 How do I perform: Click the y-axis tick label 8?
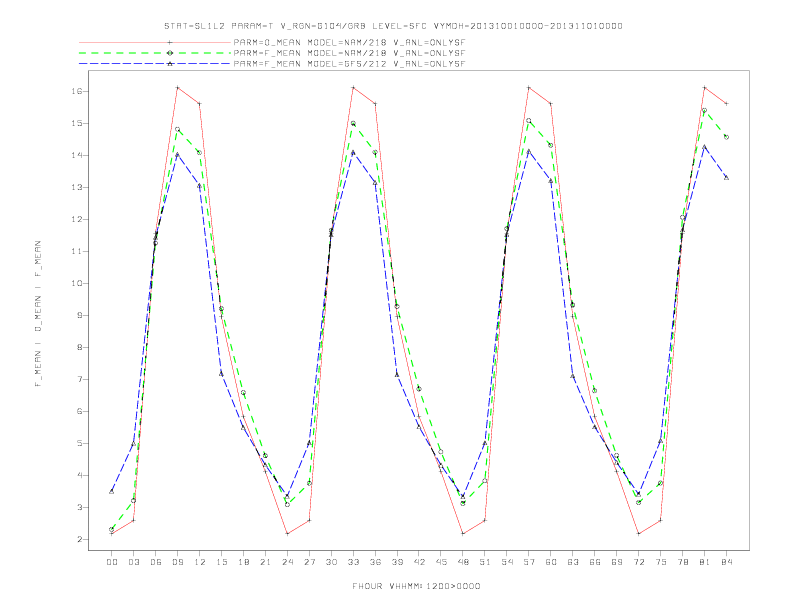coord(80,347)
